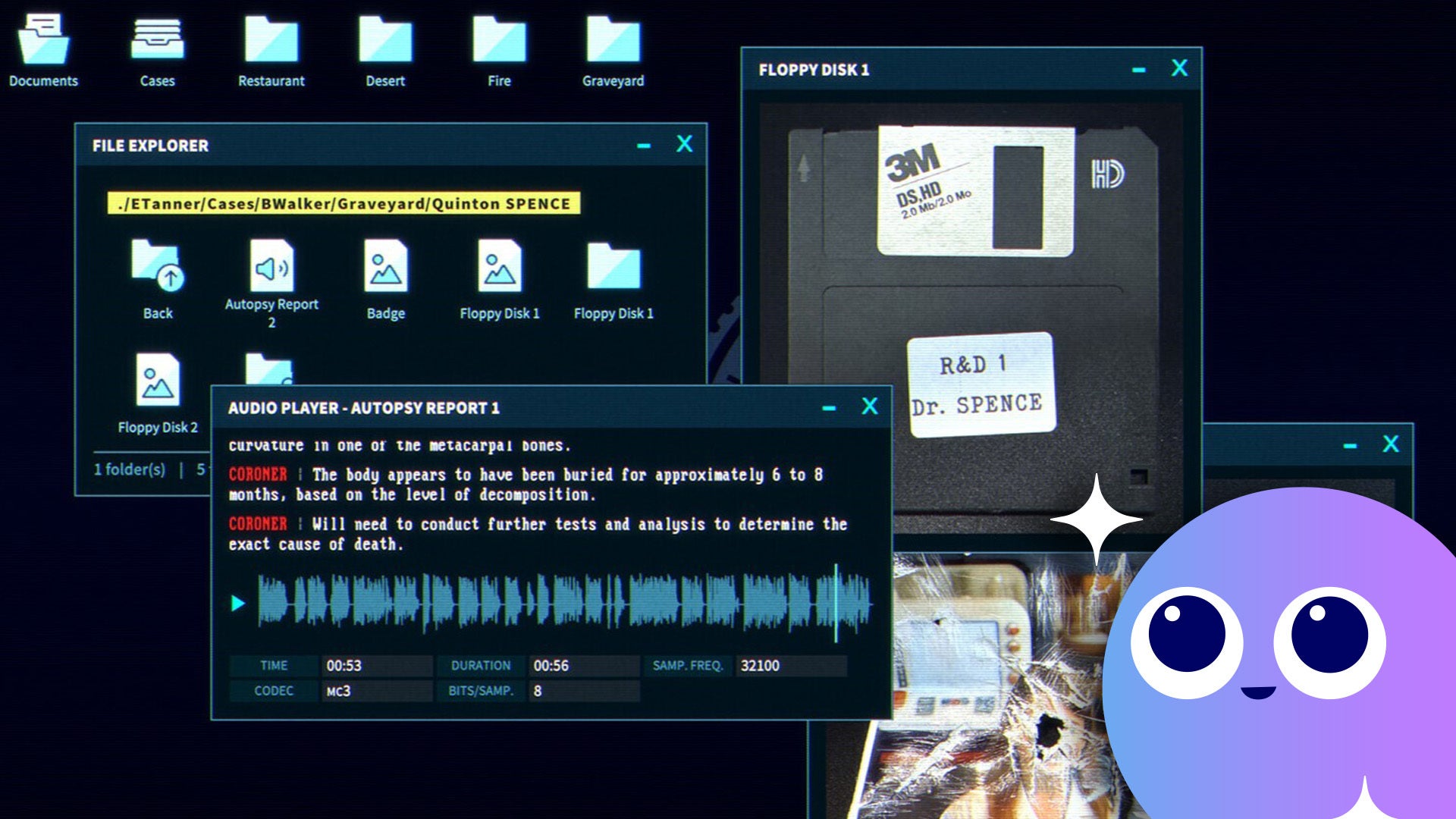This screenshot has height=819, width=1456.
Task: Open the Documents desktop folder
Action: coord(43,41)
